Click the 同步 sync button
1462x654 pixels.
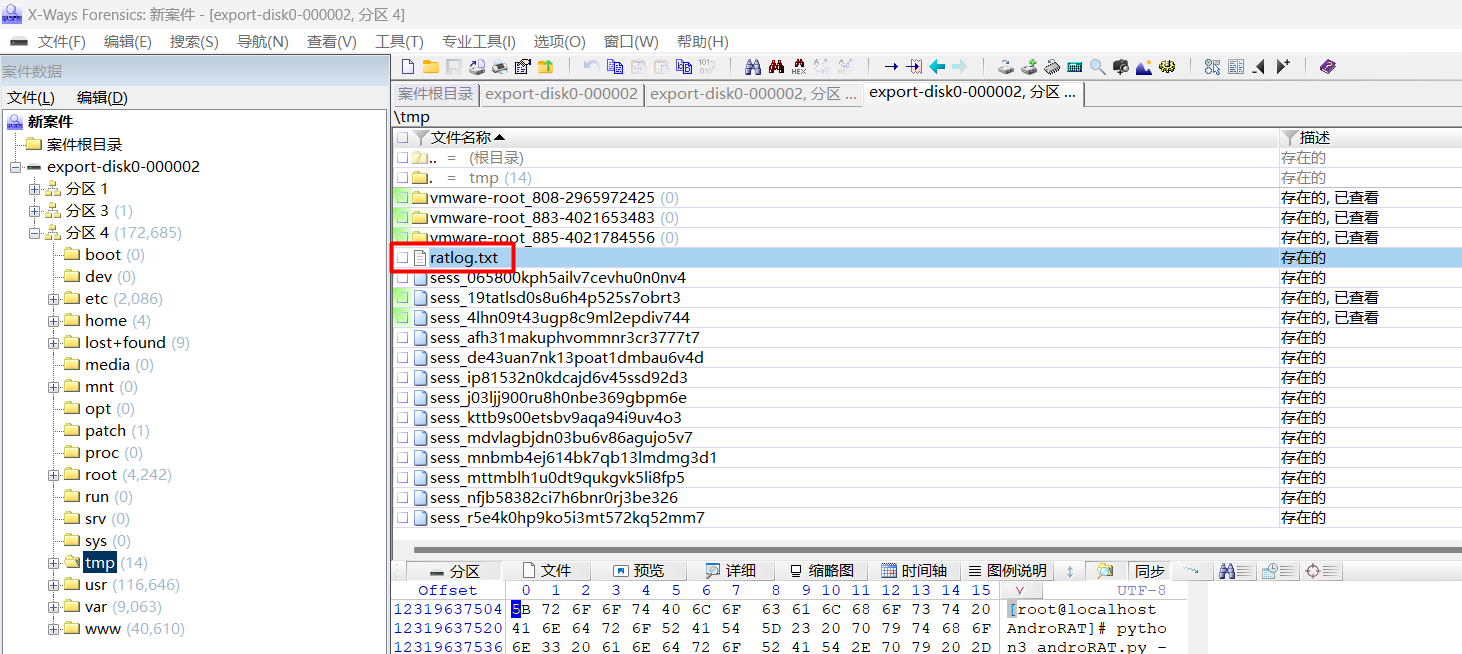coord(1150,571)
